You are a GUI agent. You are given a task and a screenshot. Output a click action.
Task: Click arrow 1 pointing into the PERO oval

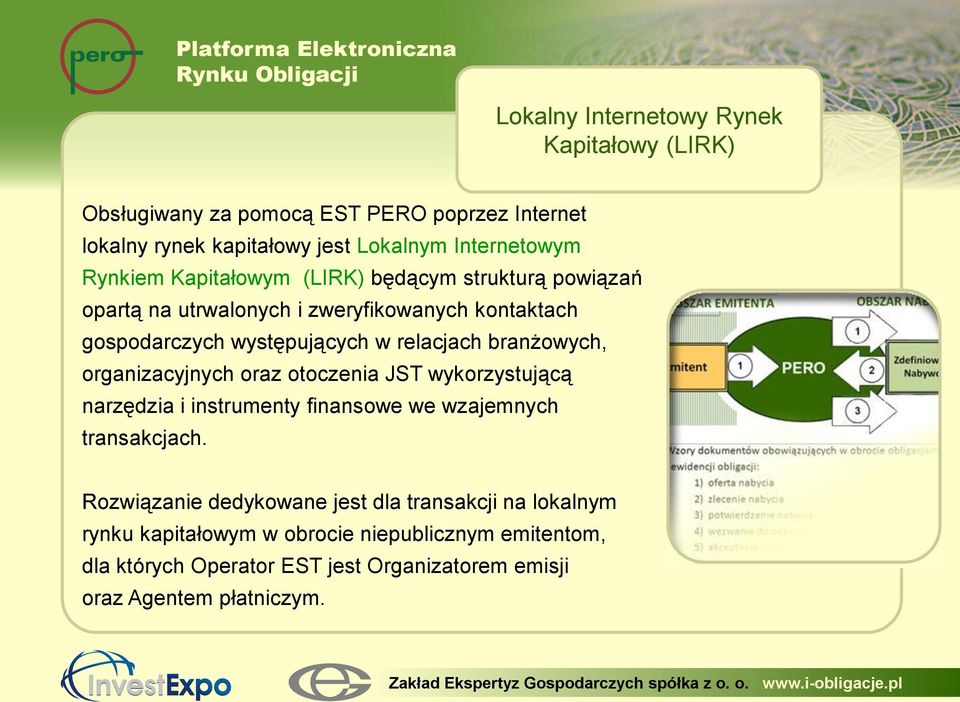pos(752,367)
